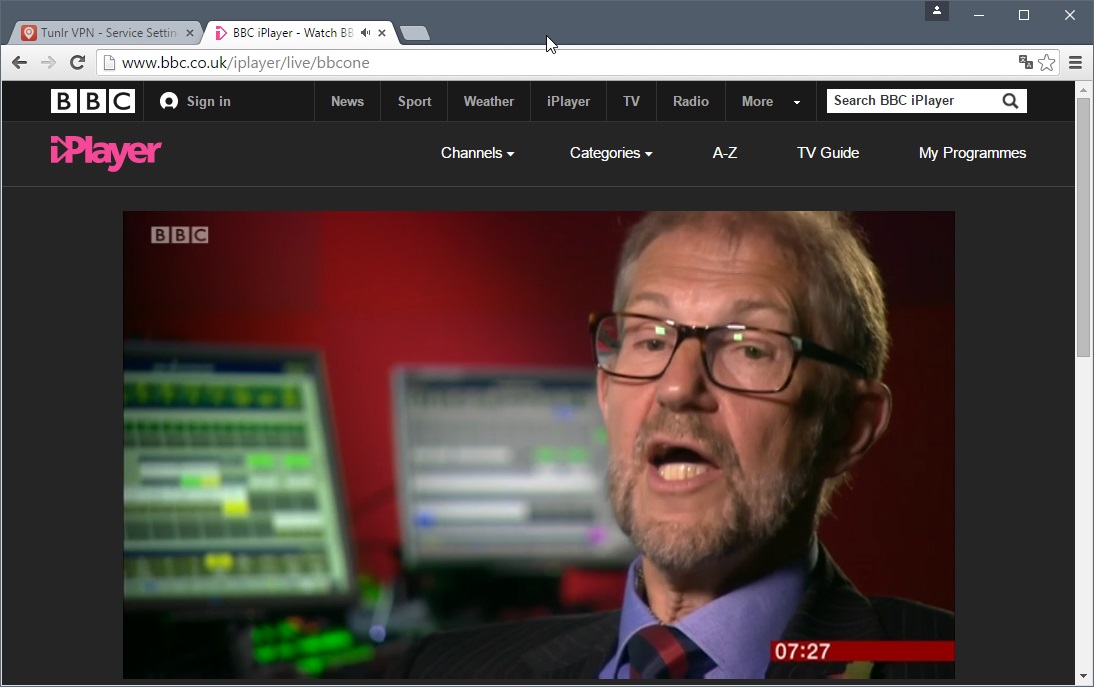Go back with browser back arrow
This screenshot has width=1094, height=687.
pyautogui.click(x=20, y=63)
